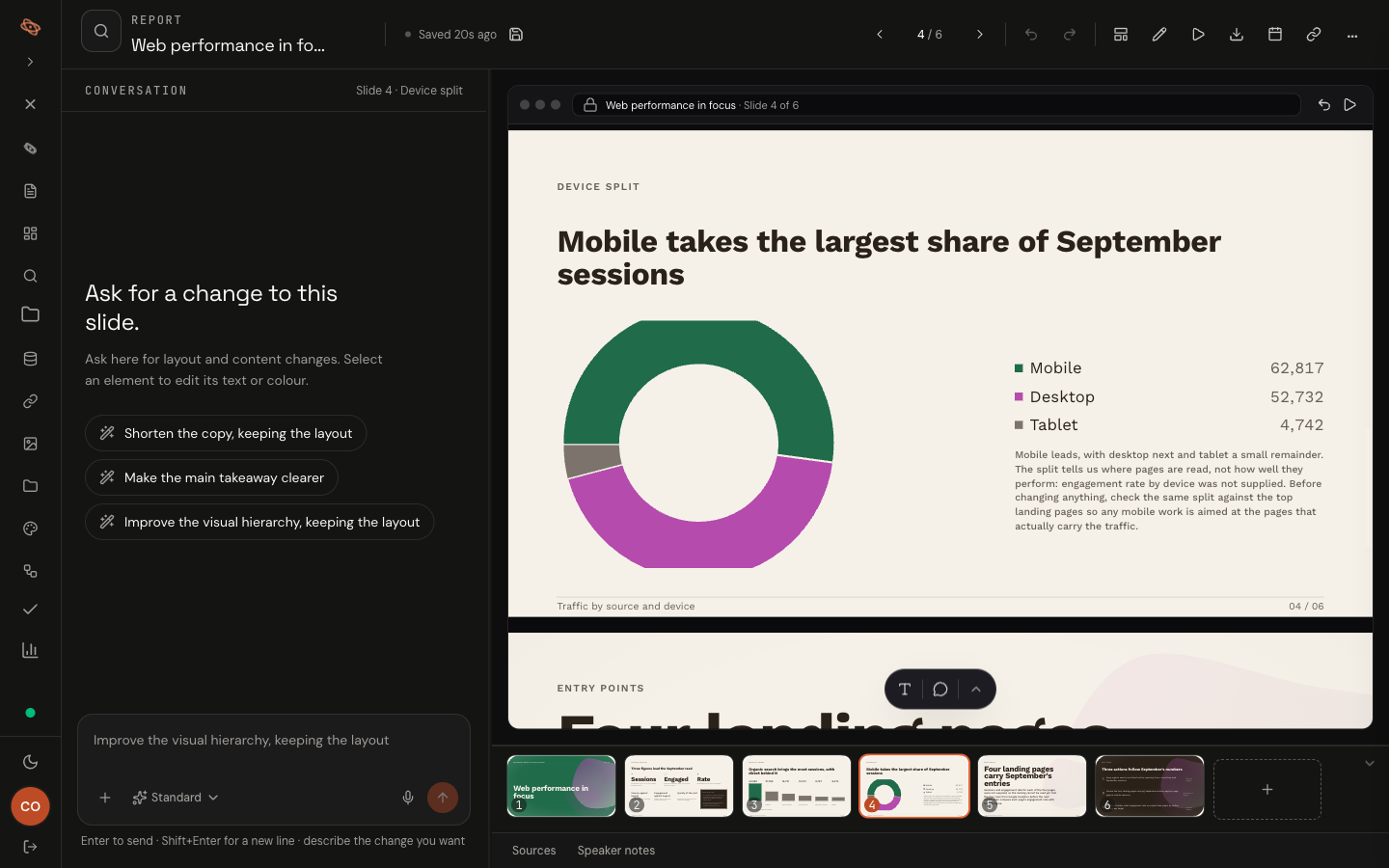Click 'Improve the visual hierarchy' suggestion chip
1389x868 pixels.
pyautogui.click(x=259, y=522)
